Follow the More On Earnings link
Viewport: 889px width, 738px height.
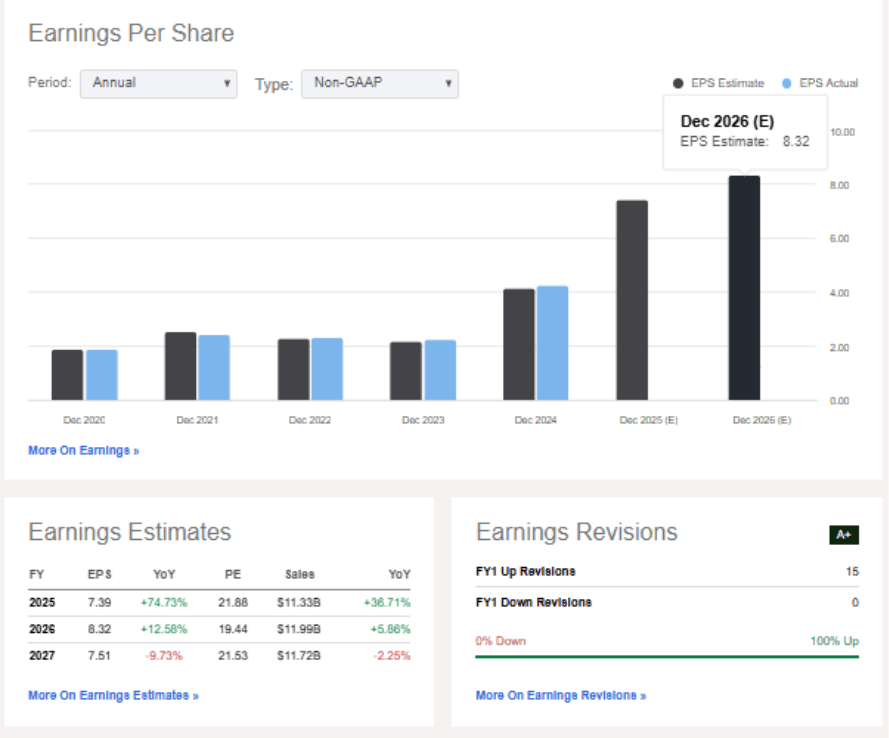point(82,450)
